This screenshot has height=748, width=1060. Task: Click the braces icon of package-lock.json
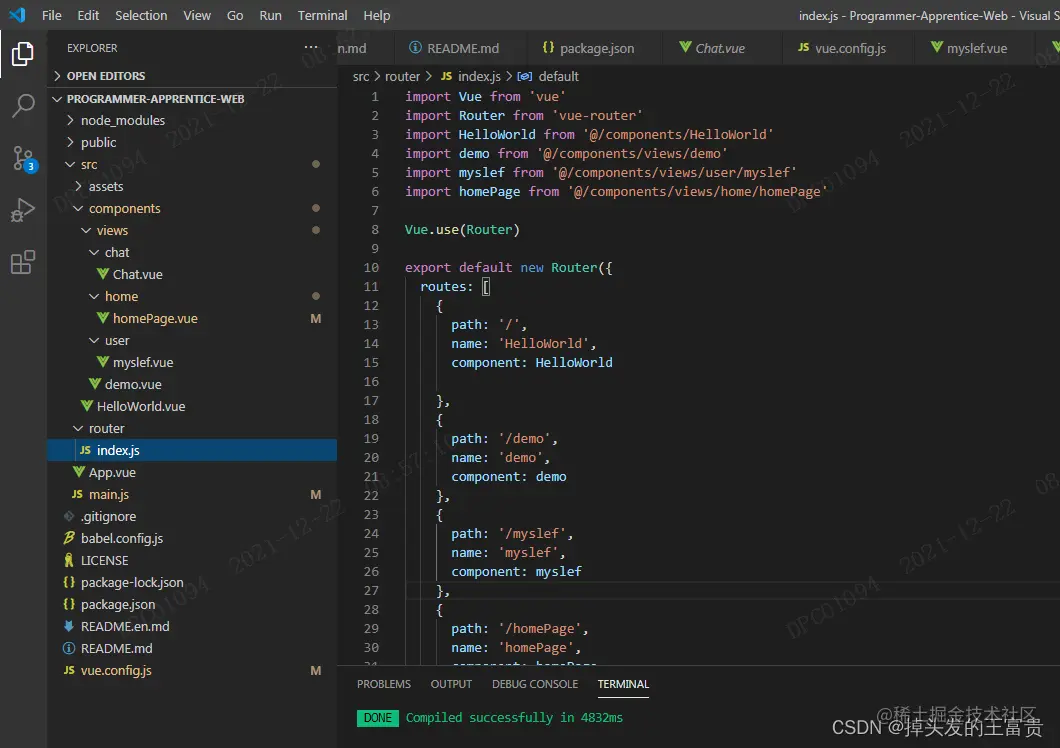69,582
